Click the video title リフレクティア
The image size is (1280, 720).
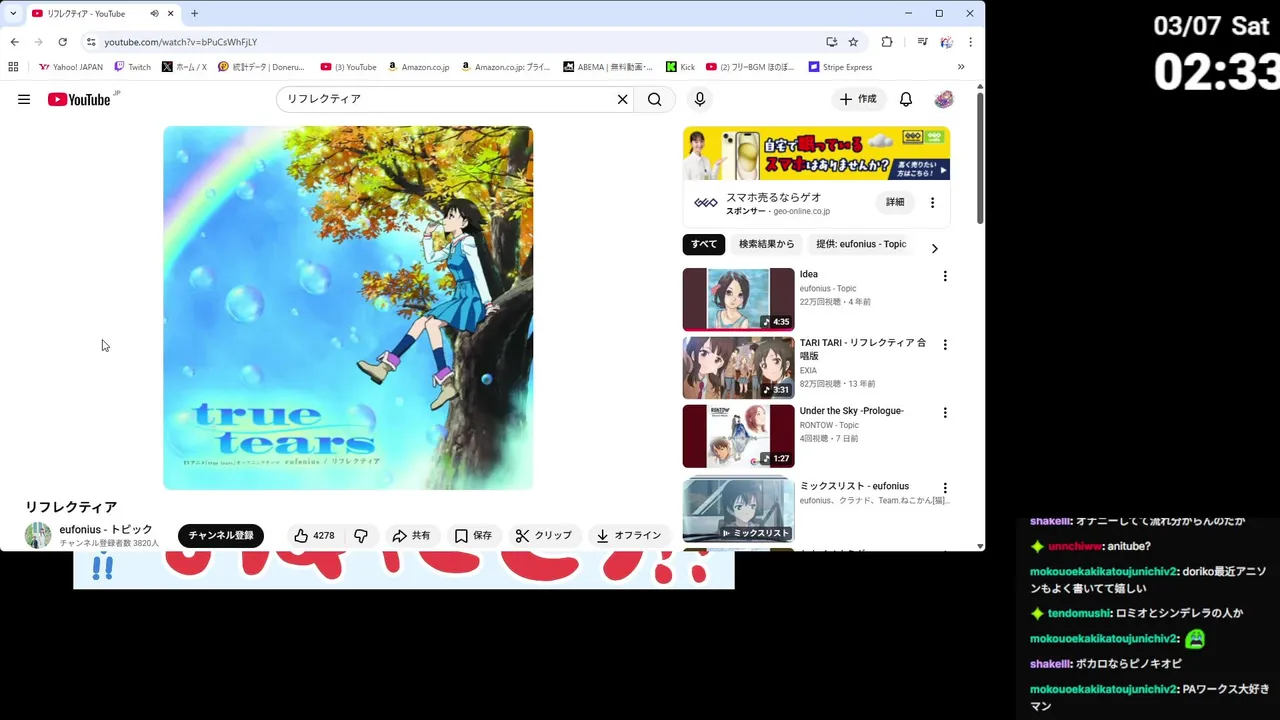click(71, 507)
